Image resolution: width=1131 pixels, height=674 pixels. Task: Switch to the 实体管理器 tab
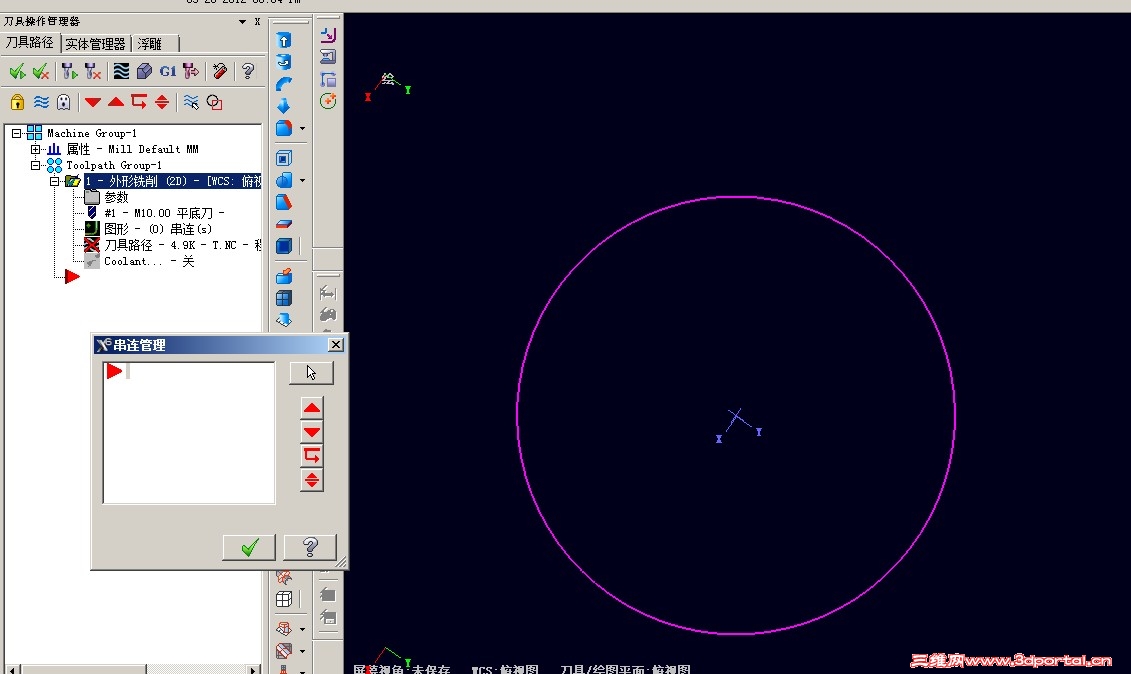pyautogui.click(x=95, y=43)
